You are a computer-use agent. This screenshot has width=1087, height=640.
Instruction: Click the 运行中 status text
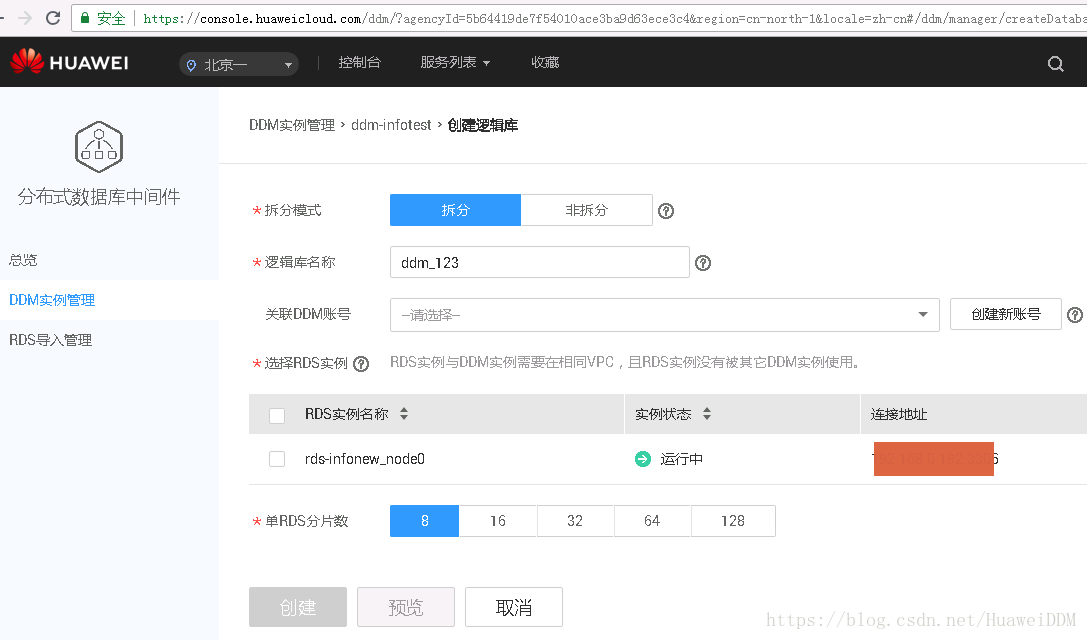coord(681,459)
